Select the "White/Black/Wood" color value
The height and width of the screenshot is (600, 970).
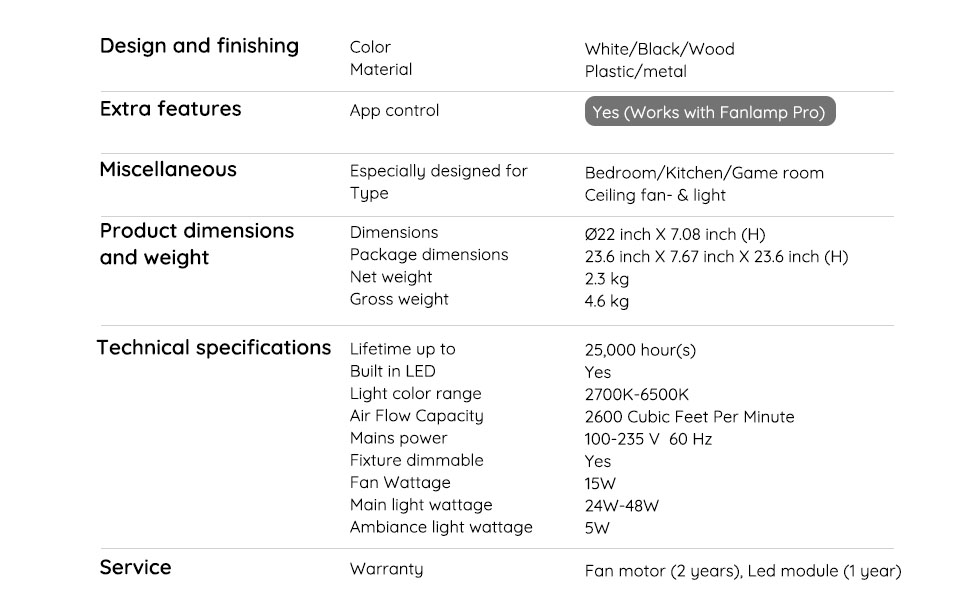click(659, 49)
